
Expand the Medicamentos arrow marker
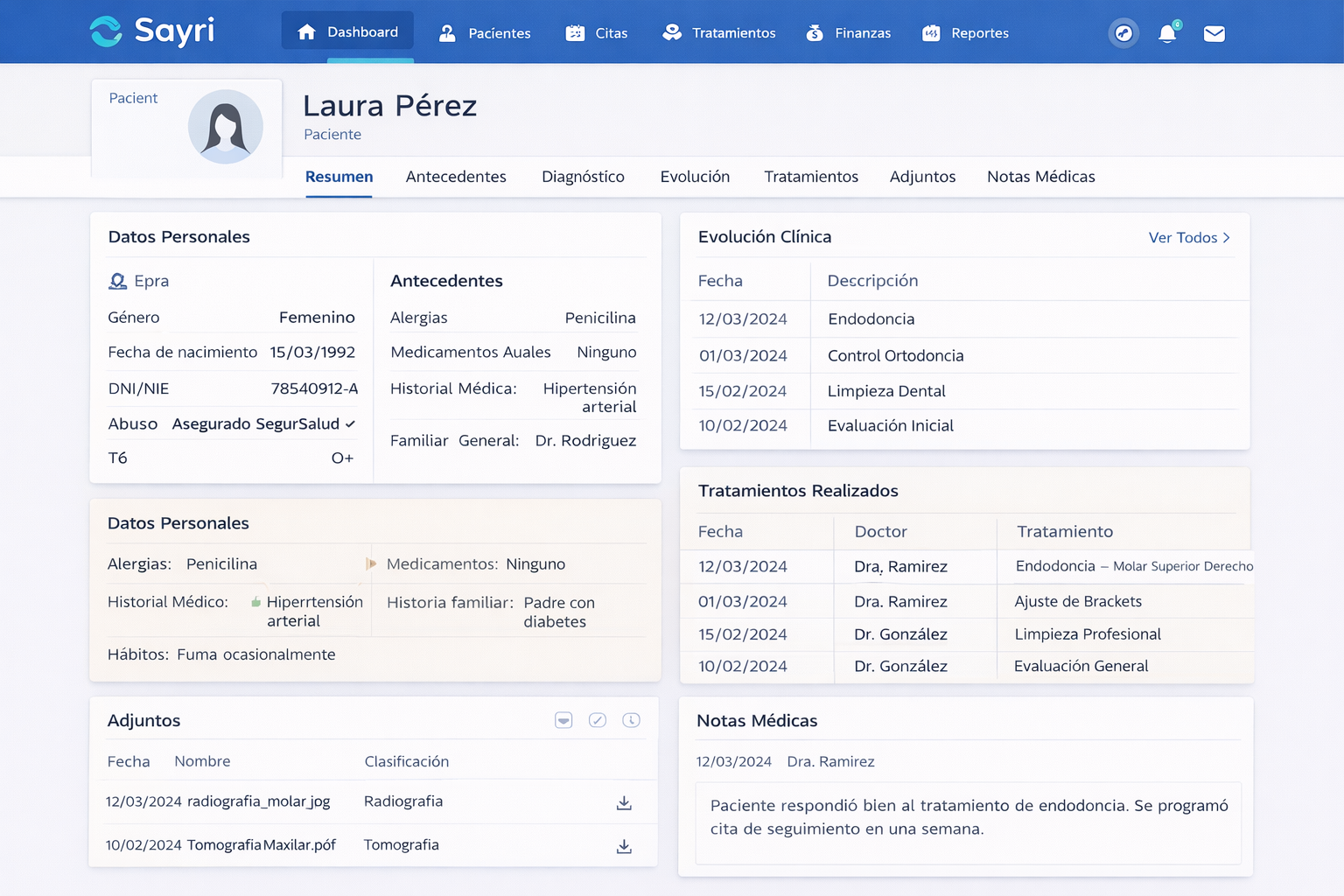(x=371, y=564)
